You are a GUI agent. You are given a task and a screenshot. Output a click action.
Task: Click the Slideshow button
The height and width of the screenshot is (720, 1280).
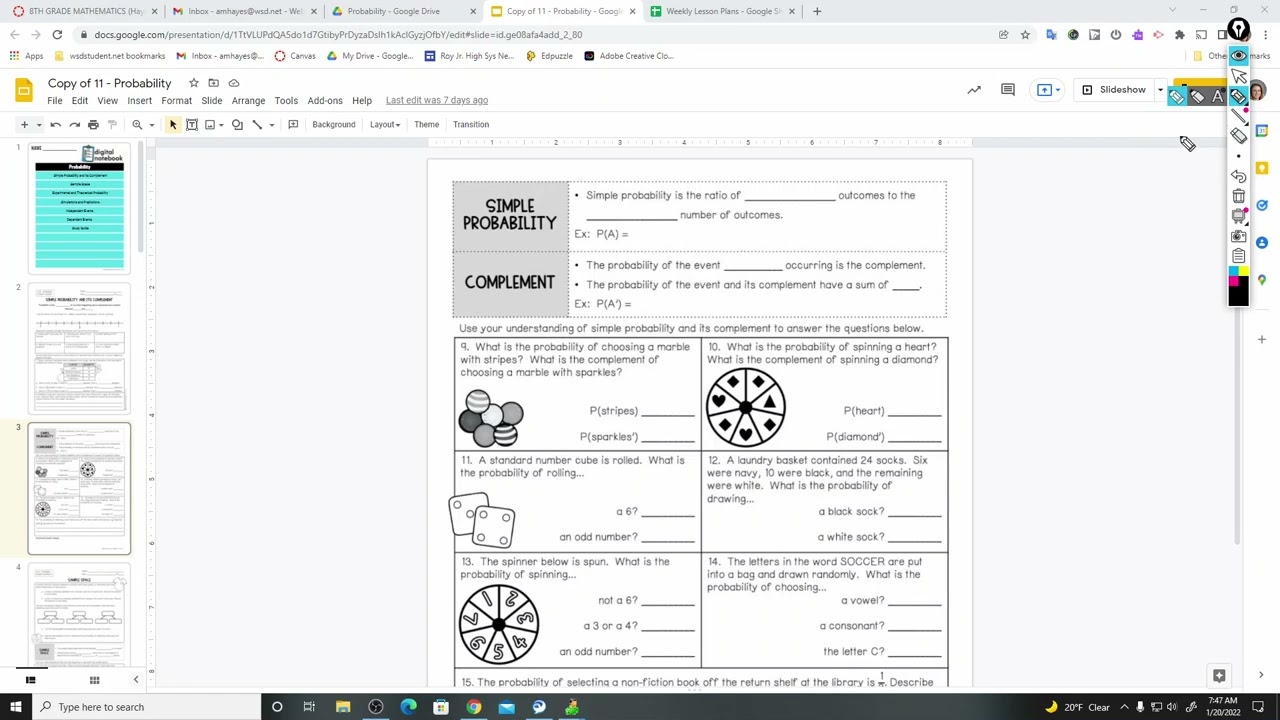coord(1113,90)
